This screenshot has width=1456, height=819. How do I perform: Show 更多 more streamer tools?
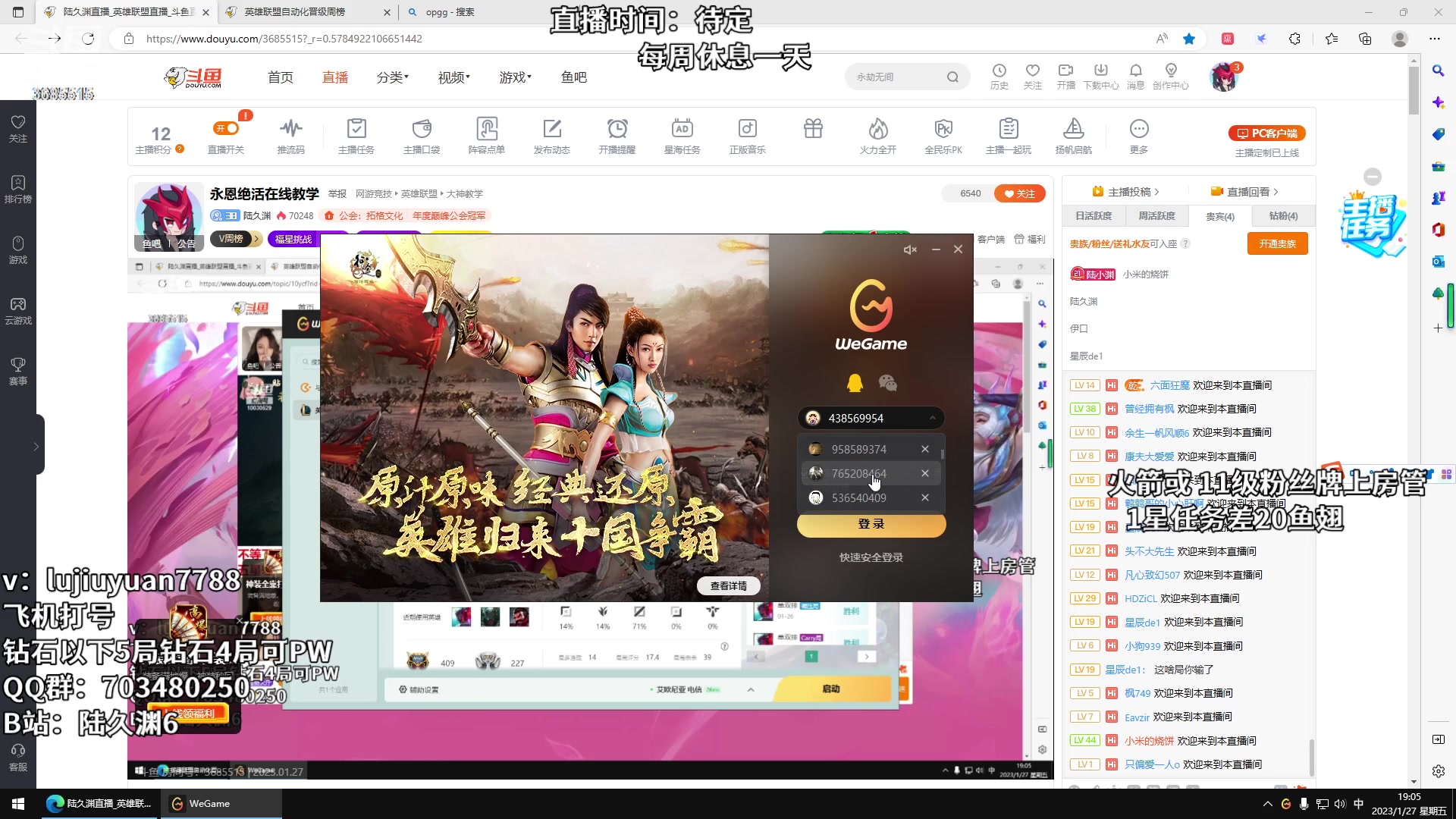click(1139, 136)
